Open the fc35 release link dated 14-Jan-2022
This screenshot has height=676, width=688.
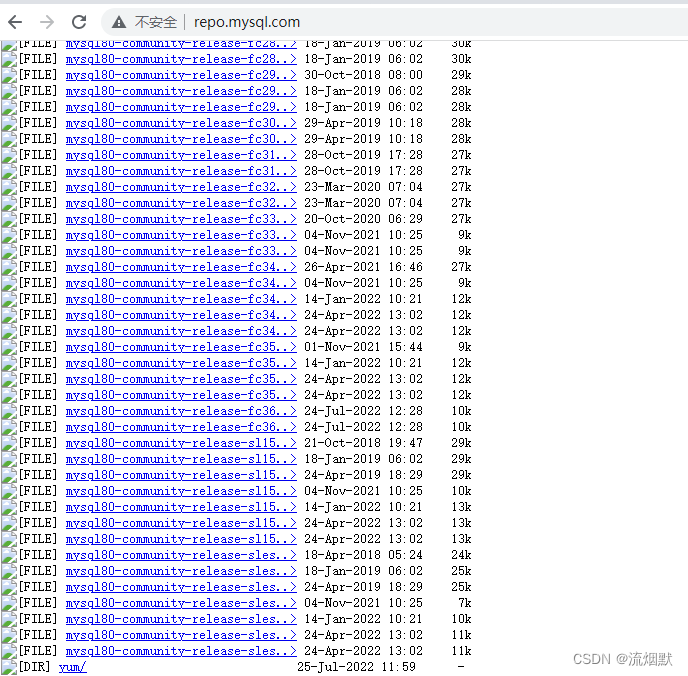[181, 363]
